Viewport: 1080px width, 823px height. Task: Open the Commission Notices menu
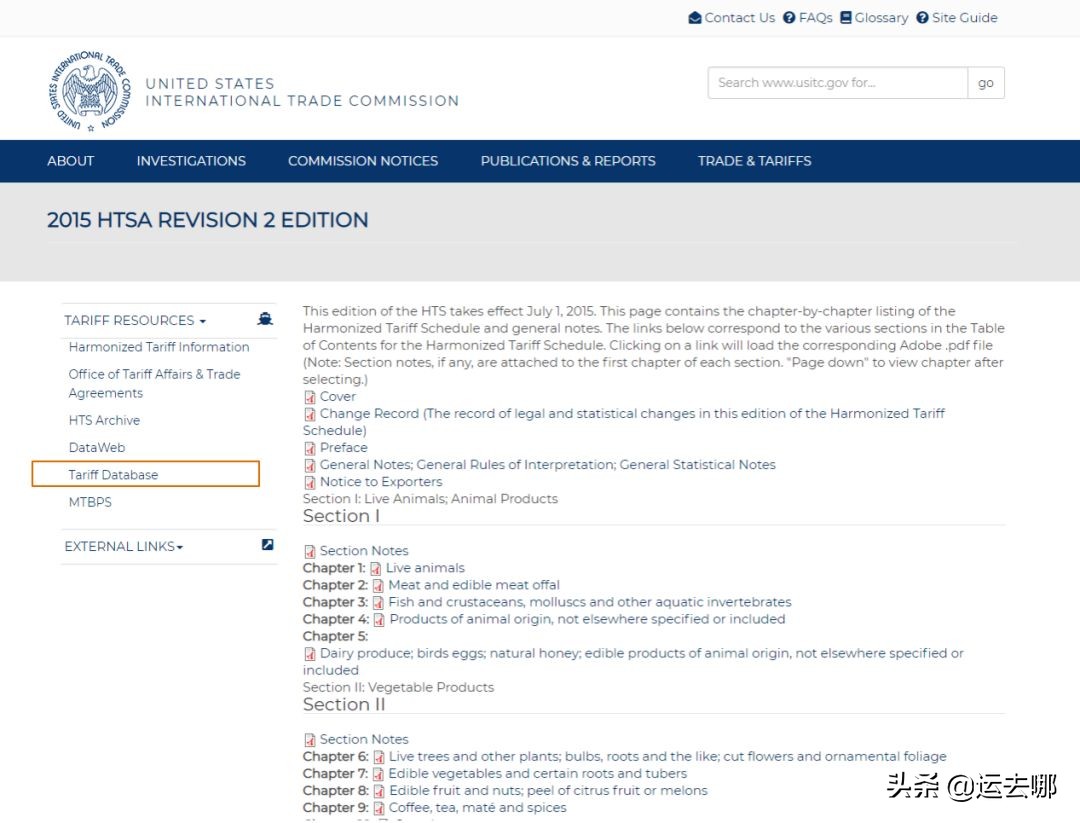coord(363,160)
